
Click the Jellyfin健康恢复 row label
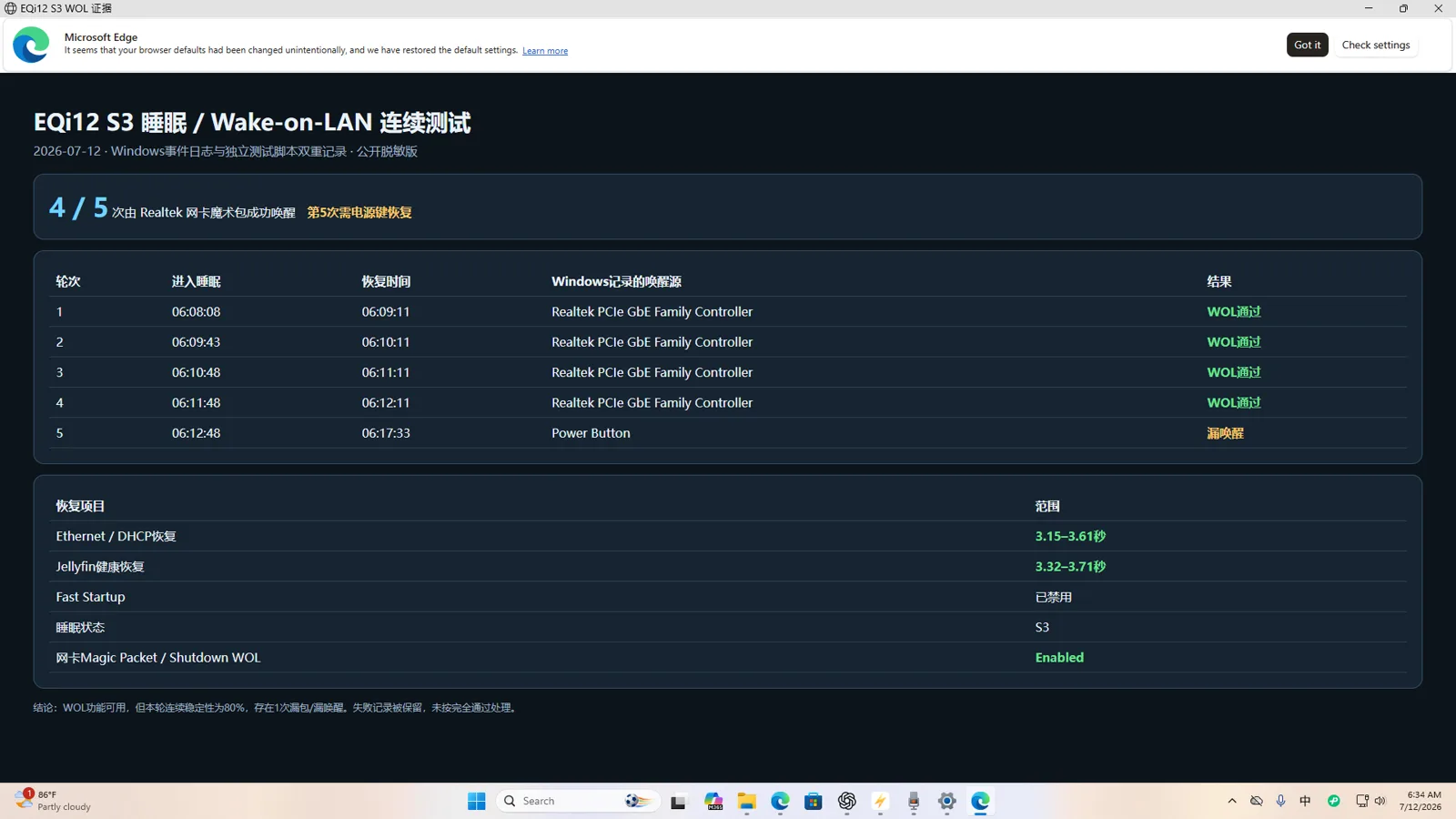point(100,566)
